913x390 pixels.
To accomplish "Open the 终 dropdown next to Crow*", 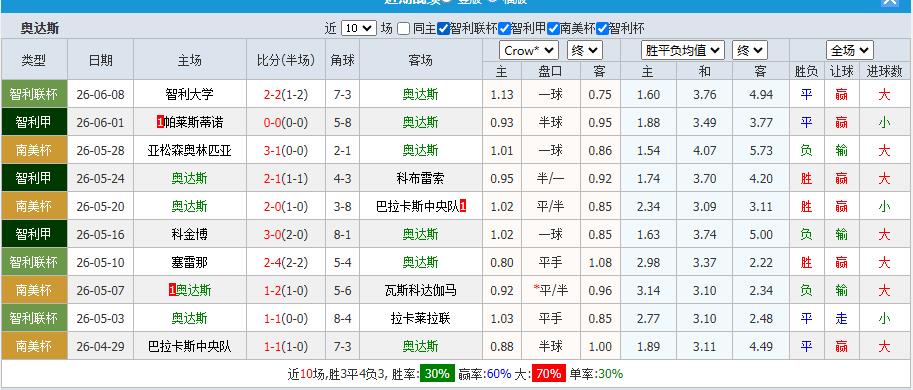I will pos(585,51).
